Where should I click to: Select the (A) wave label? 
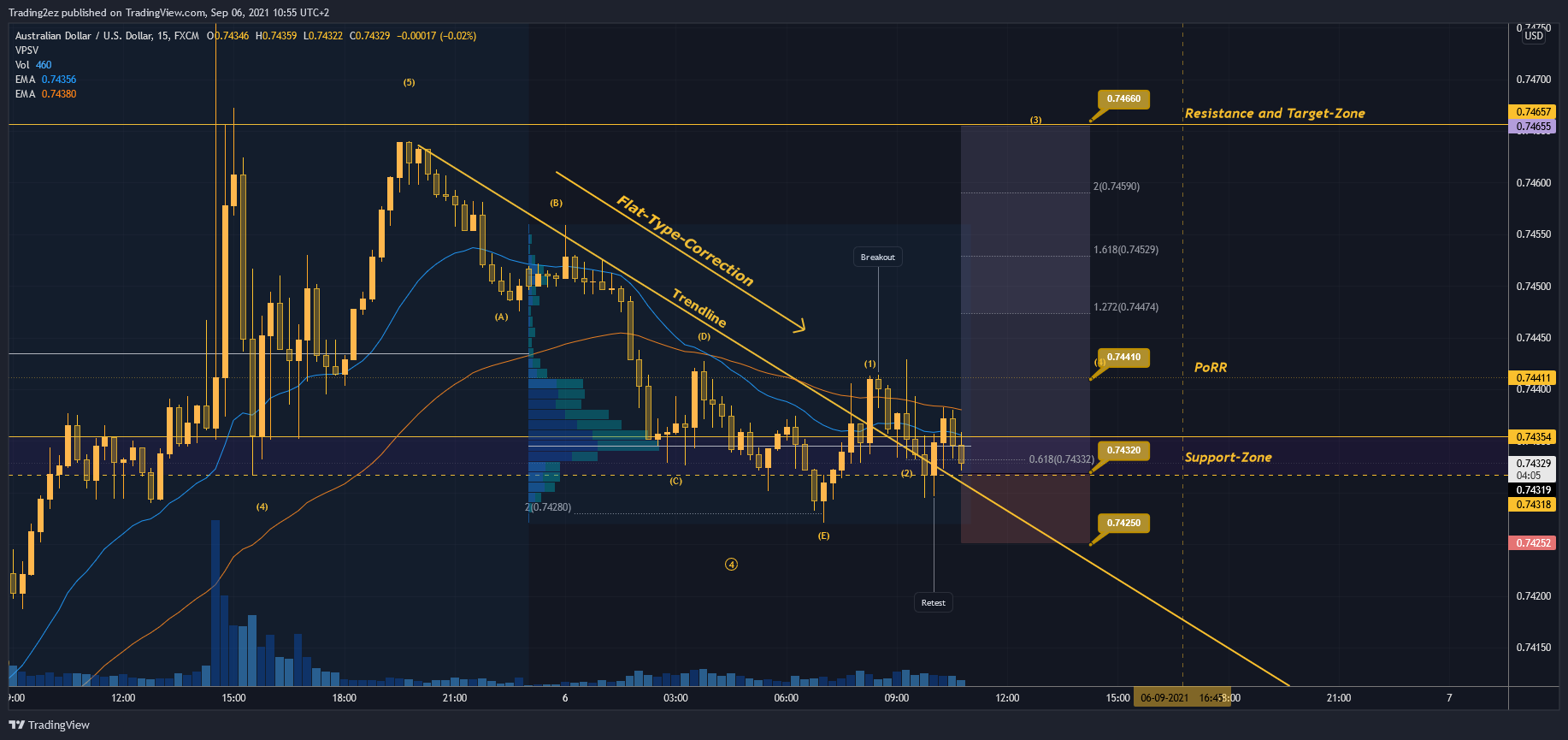tap(501, 317)
